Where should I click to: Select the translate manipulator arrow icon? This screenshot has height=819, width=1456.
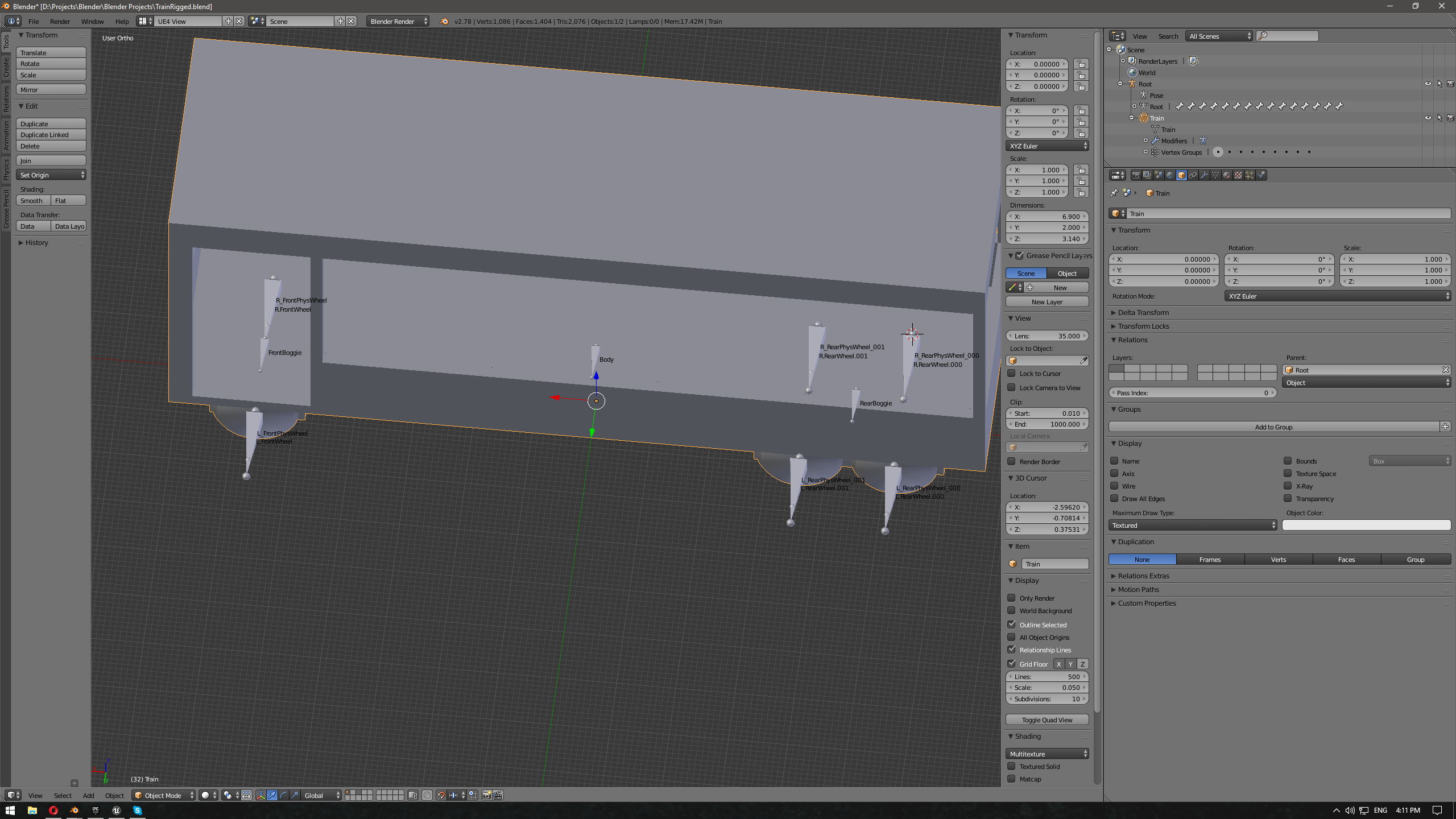click(x=272, y=795)
